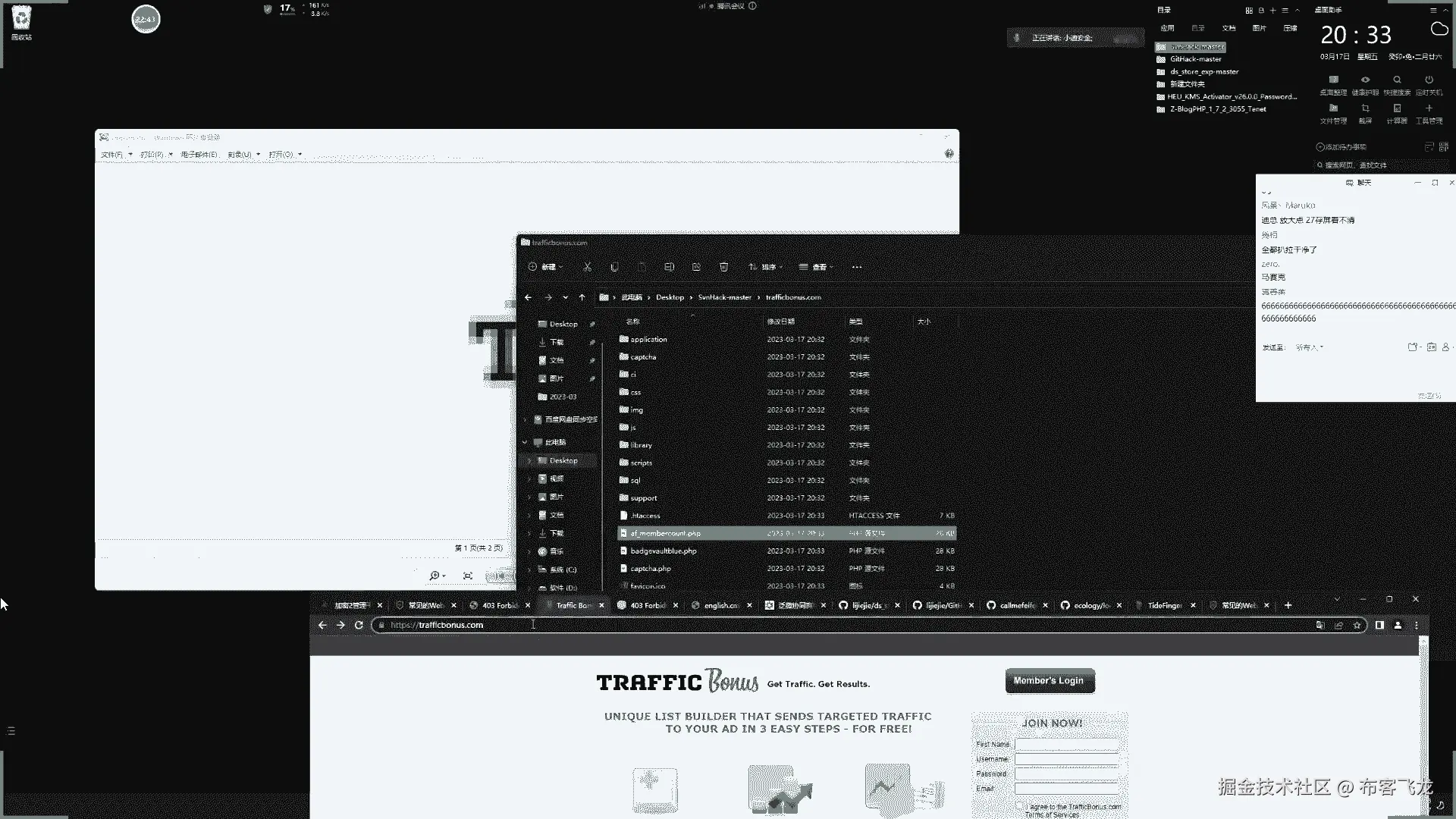Check the agree to Terms of Services box
Viewport: 1456px width, 819px height.
(1020, 806)
